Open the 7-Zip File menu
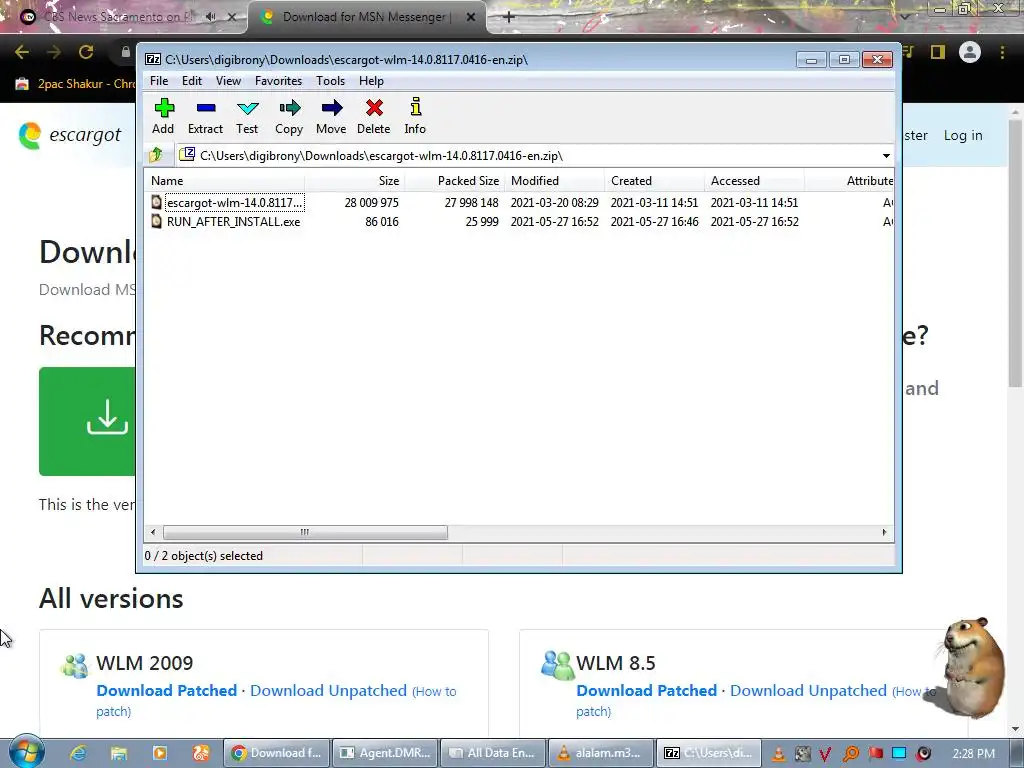Viewport: 1024px width, 768px height. click(x=159, y=81)
